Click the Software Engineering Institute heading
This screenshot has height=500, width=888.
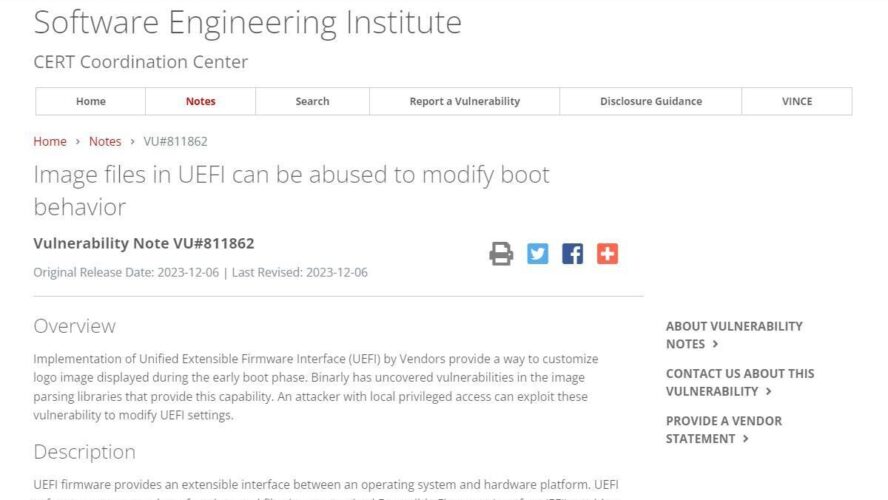pos(247,23)
